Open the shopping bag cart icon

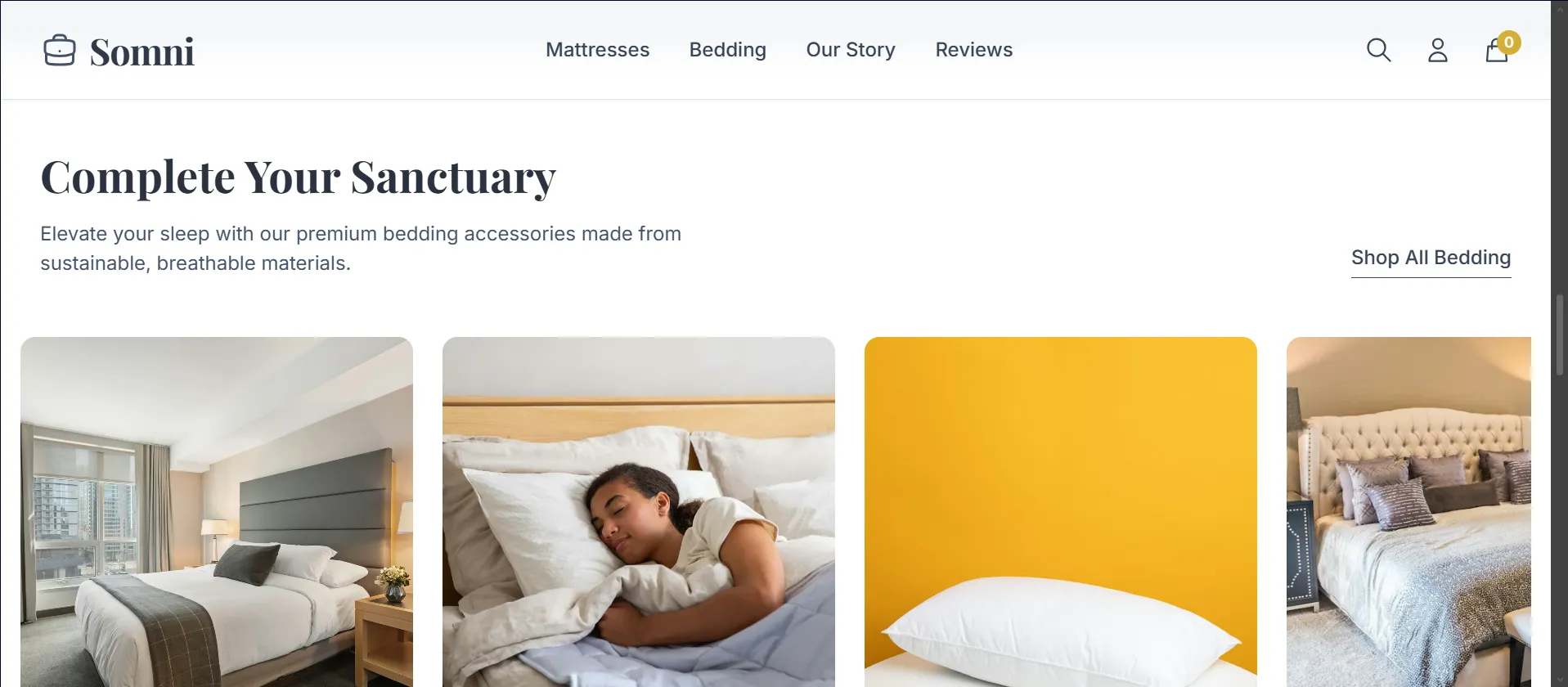(x=1497, y=50)
